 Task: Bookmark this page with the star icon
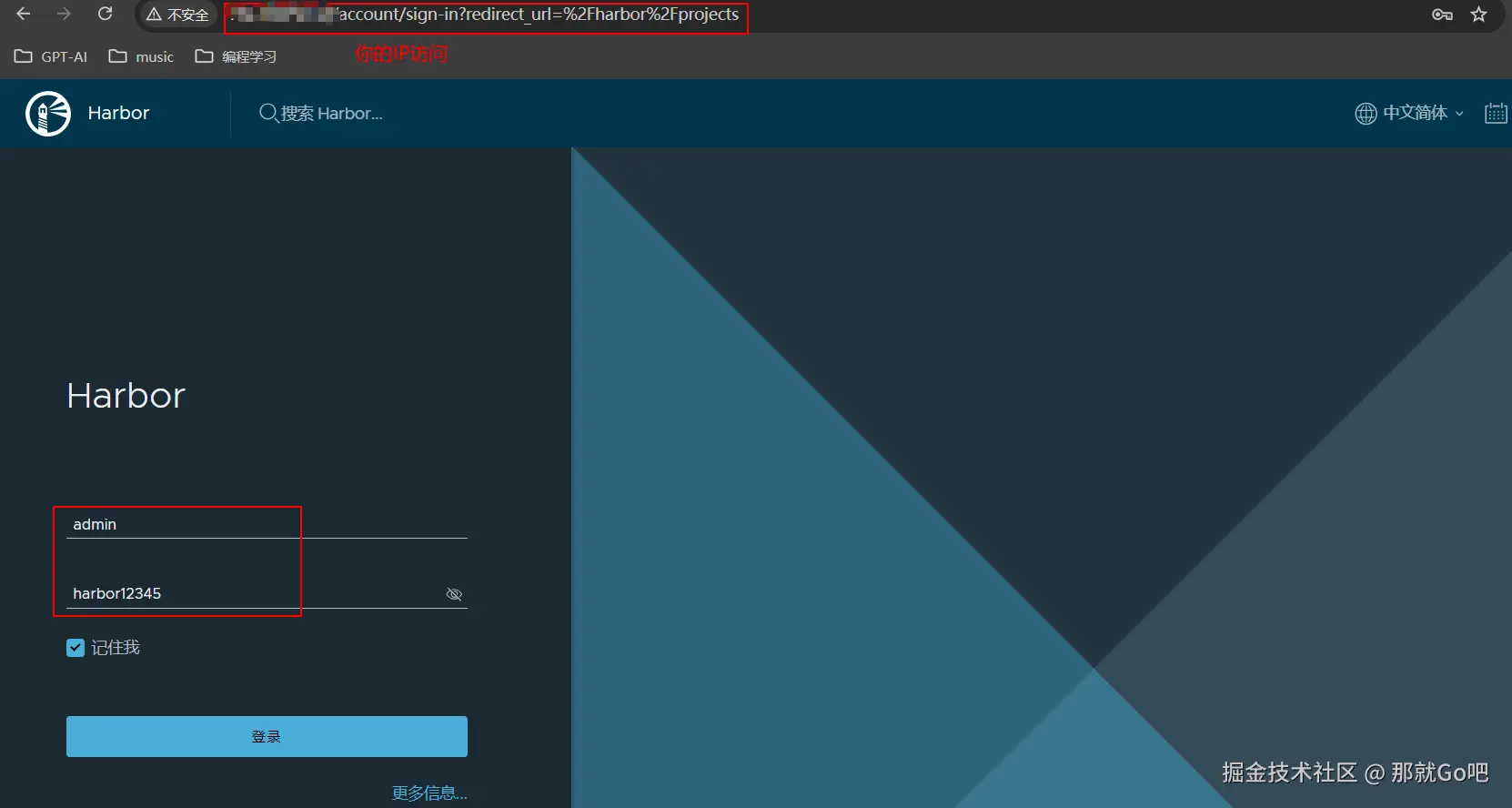click(x=1479, y=15)
